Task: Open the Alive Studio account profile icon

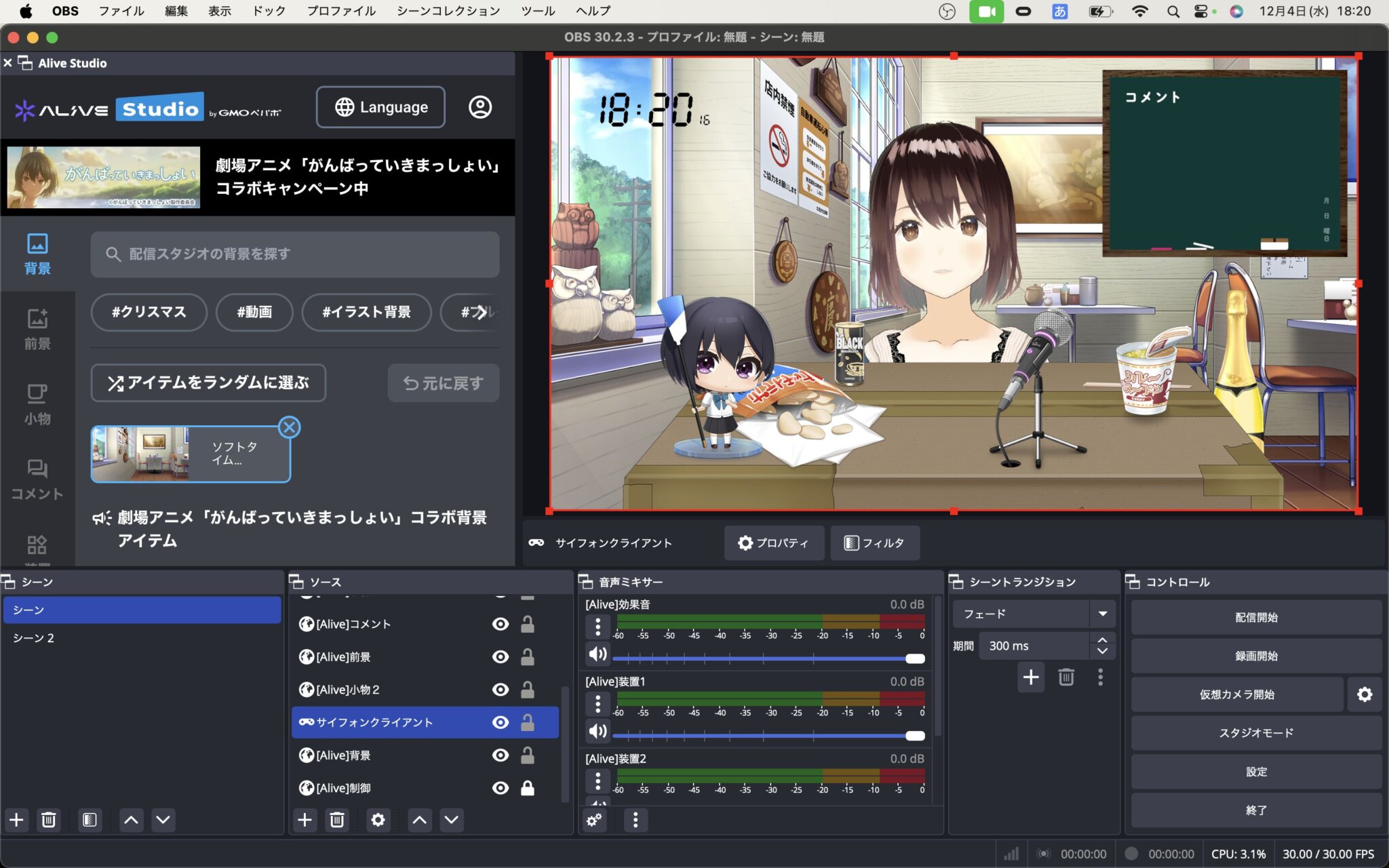Action: pyautogui.click(x=480, y=107)
